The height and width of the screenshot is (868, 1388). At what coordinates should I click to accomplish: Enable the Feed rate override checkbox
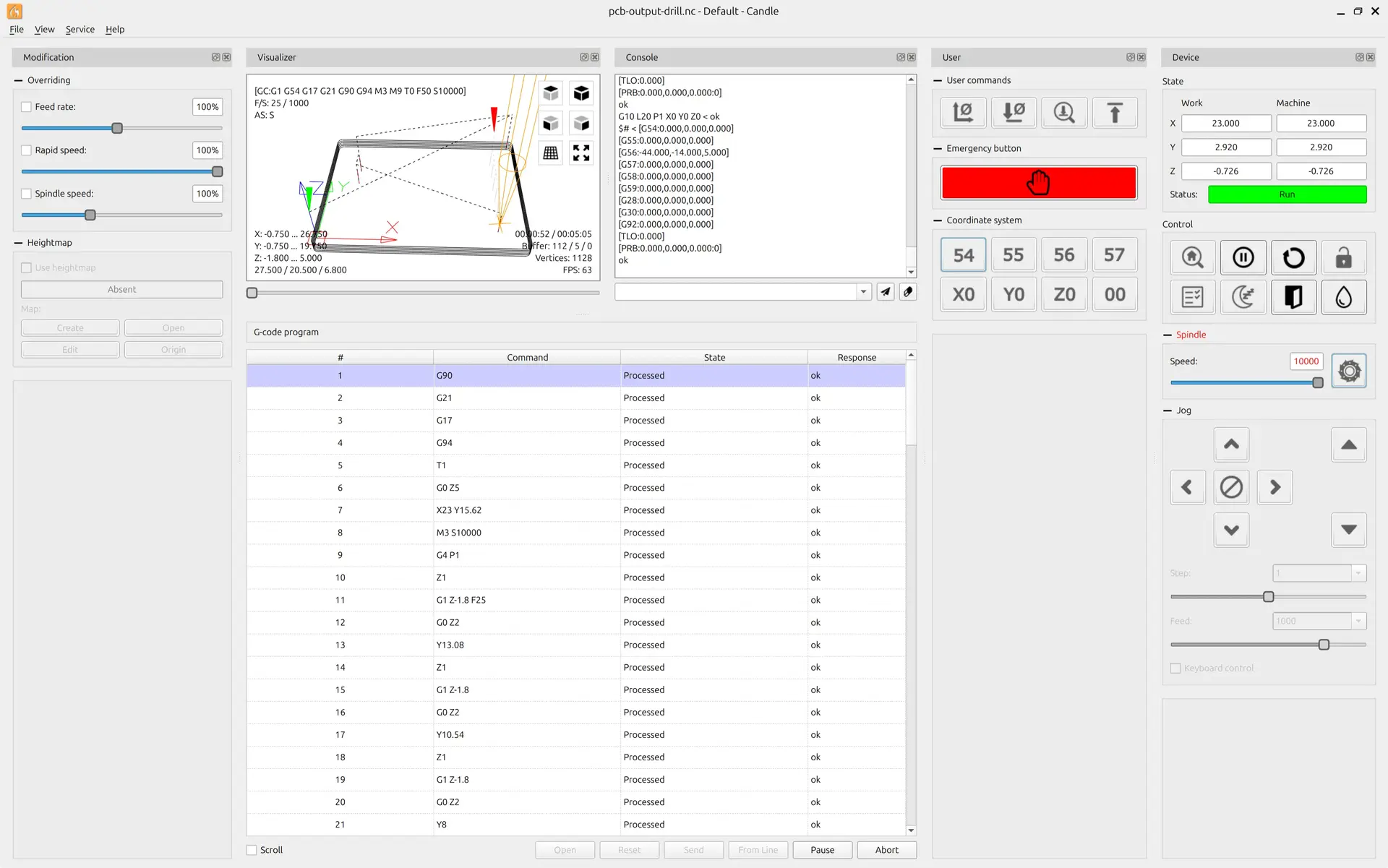[27, 107]
